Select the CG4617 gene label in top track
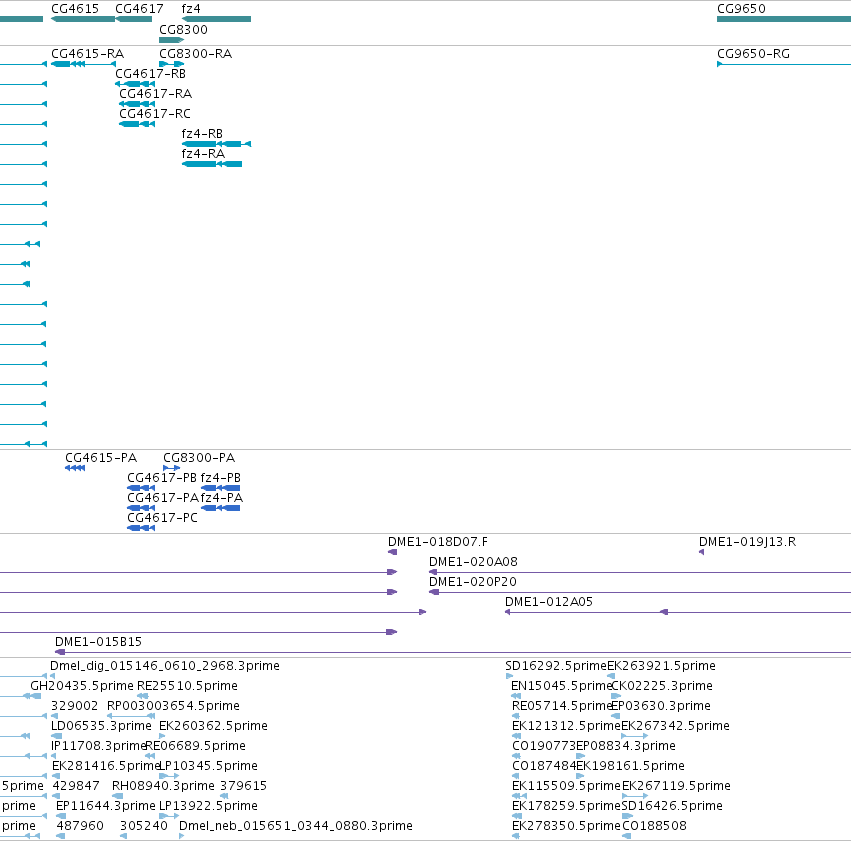 coord(139,9)
